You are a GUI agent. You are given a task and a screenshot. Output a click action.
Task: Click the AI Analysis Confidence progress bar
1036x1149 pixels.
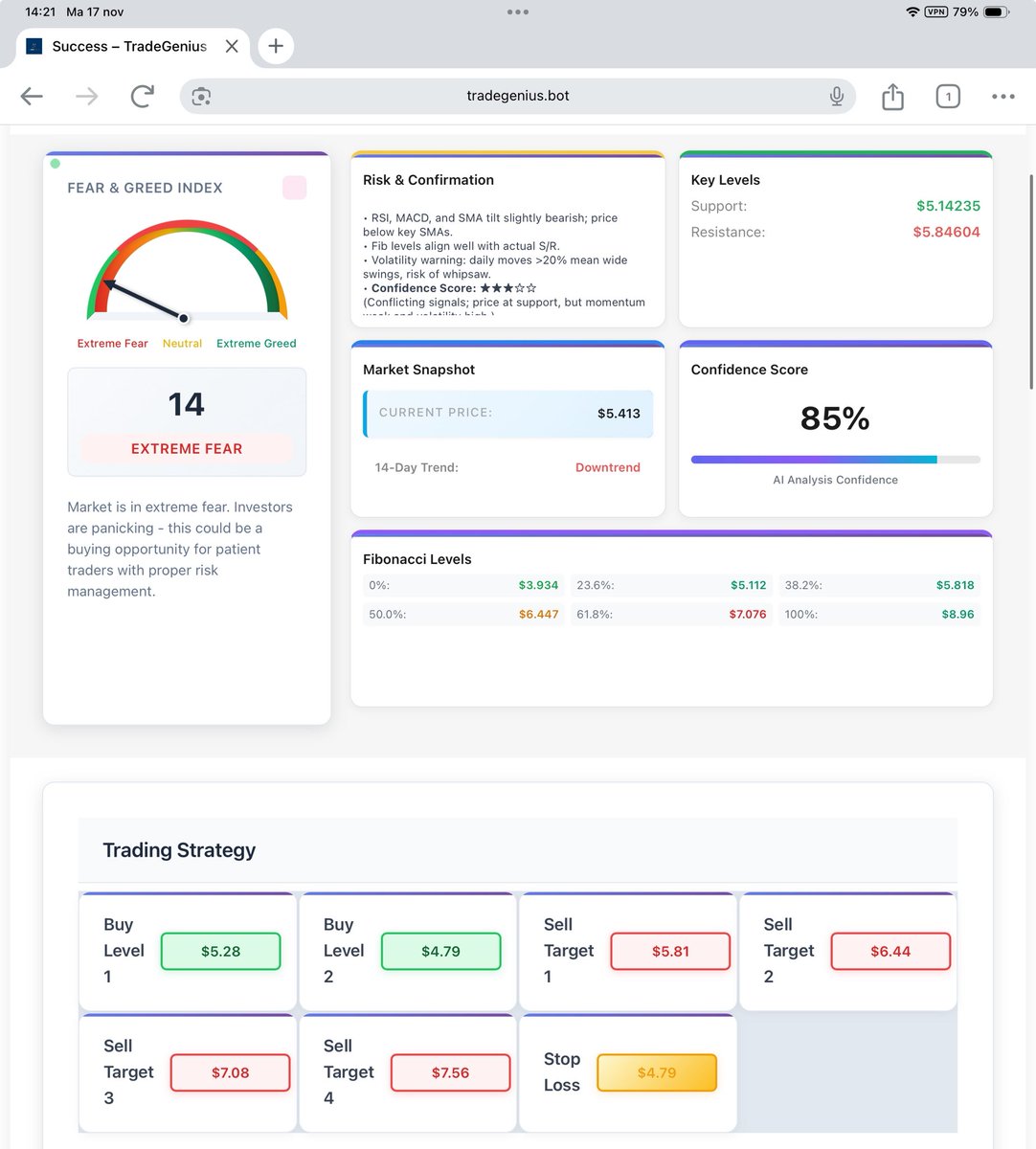[x=835, y=460]
